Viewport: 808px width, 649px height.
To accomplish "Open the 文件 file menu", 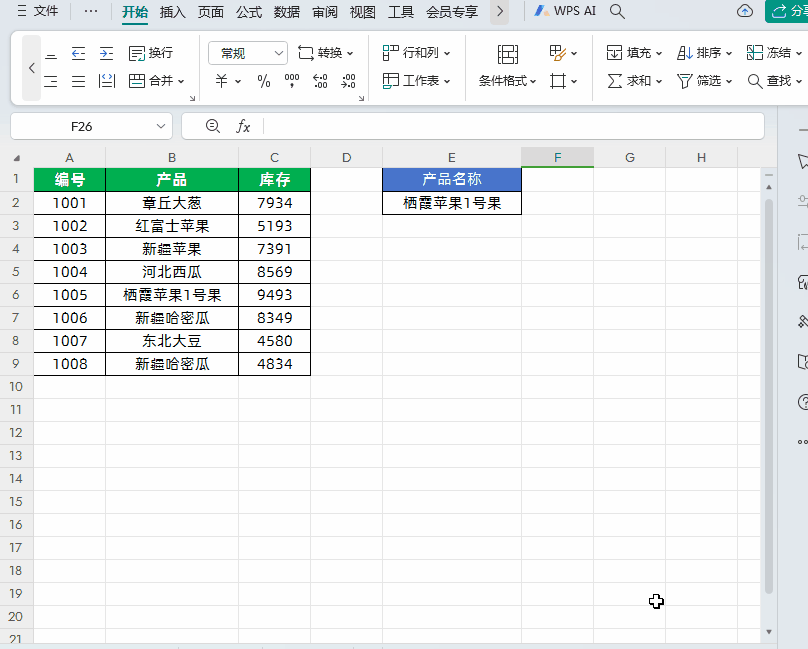I will (38, 11).
